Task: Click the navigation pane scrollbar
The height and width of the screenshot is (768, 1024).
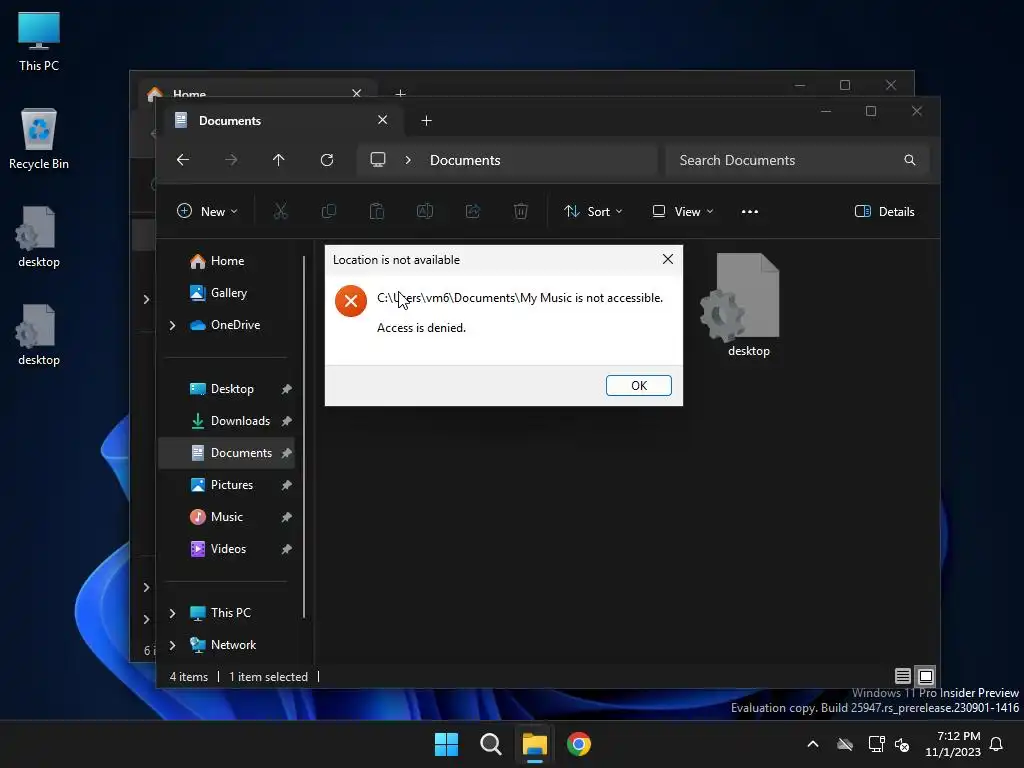Action: click(304, 436)
